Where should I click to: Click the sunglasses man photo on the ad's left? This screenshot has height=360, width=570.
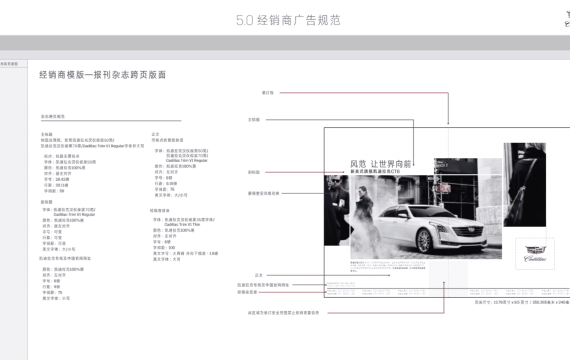pyautogui.click(x=337, y=210)
